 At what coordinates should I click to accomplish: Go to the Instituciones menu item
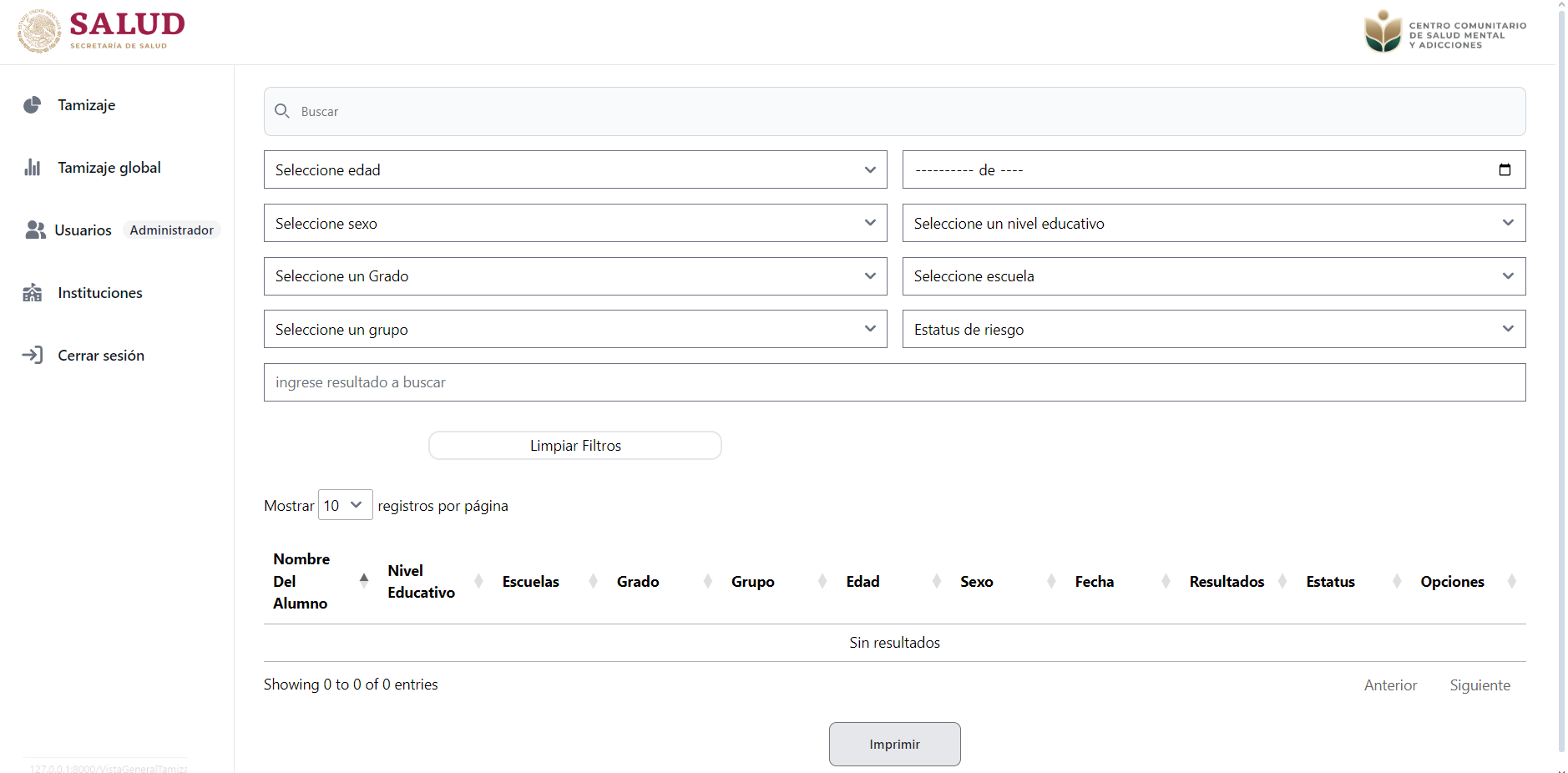click(100, 293)
